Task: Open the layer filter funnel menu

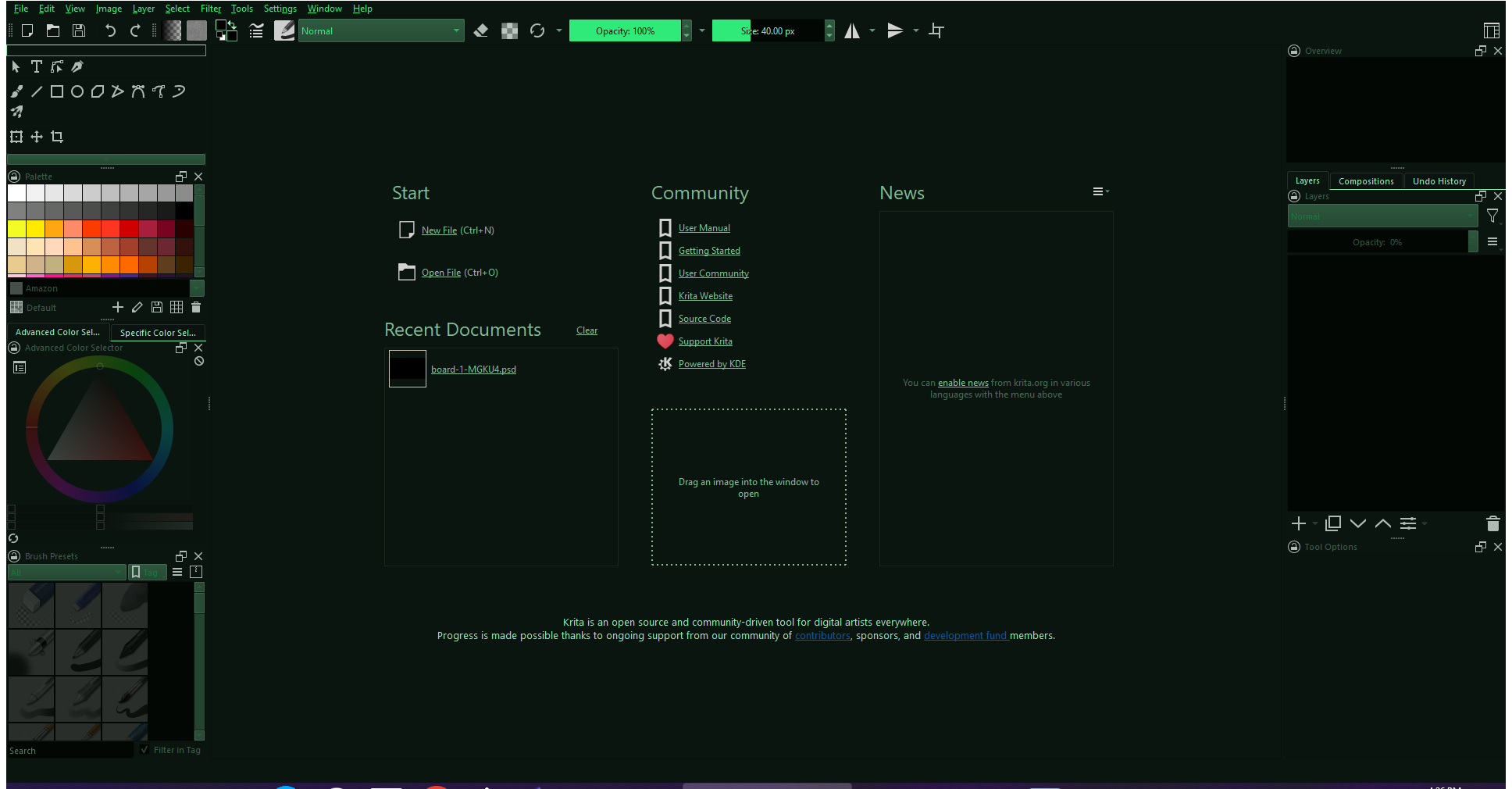Action: pos(1492,216)
